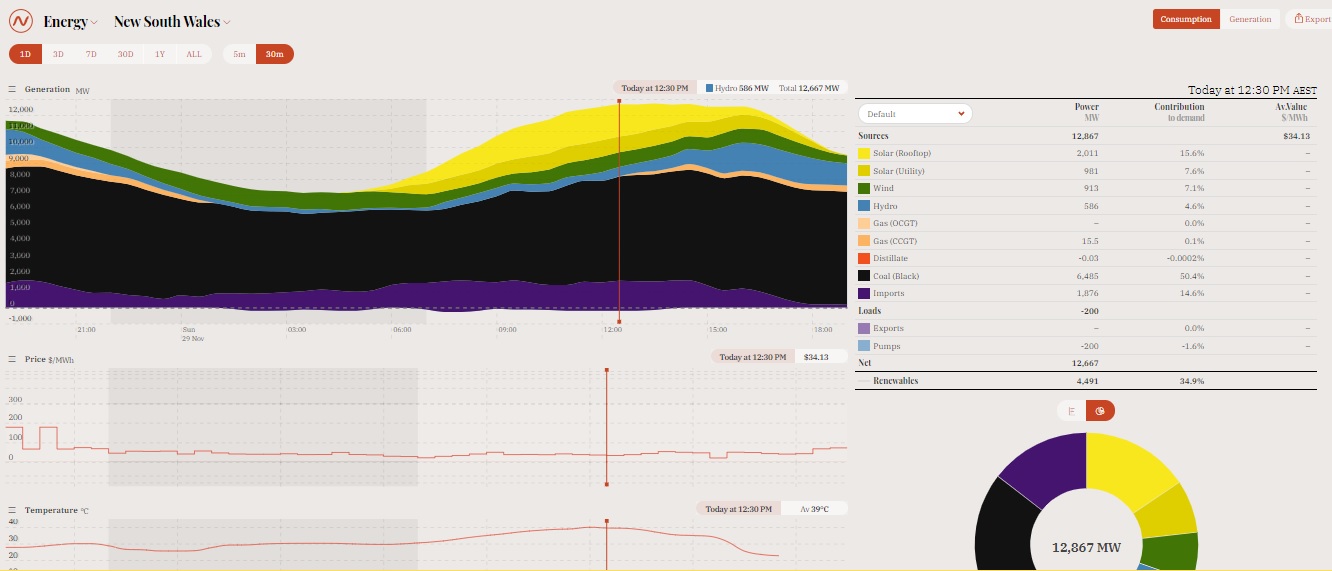Screen dimensions: 1332x571
Task: Select the 1Y time range
Action: coord(160,54)
